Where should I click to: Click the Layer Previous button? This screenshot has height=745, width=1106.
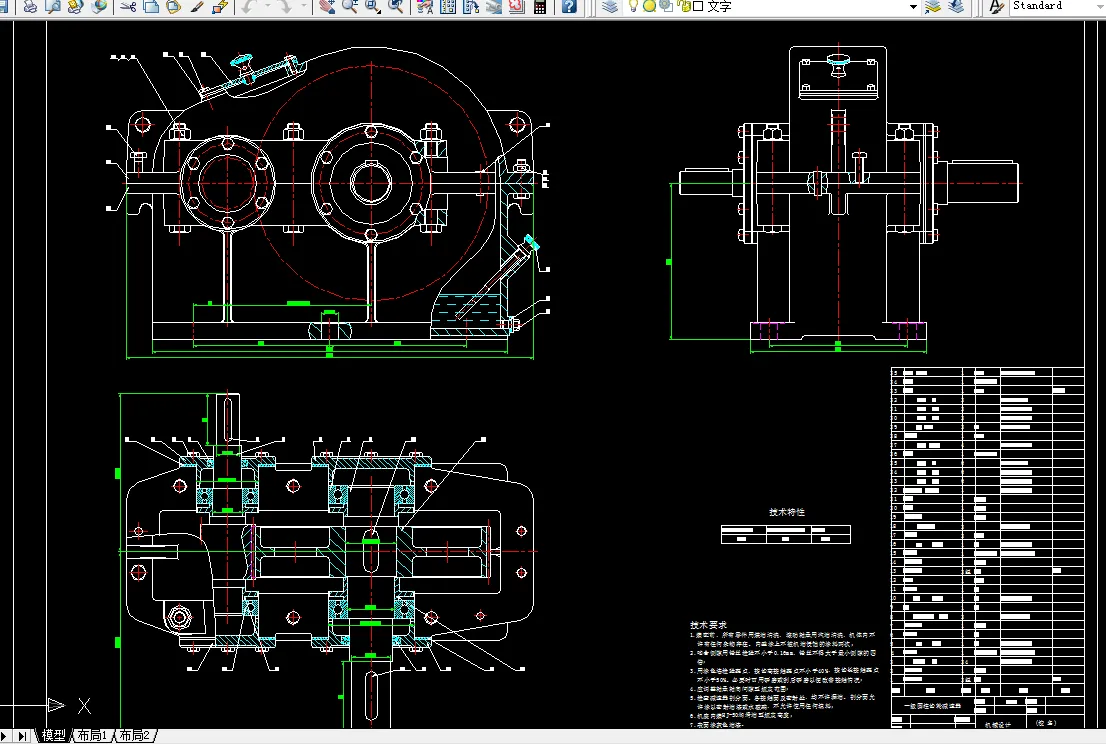957,6
